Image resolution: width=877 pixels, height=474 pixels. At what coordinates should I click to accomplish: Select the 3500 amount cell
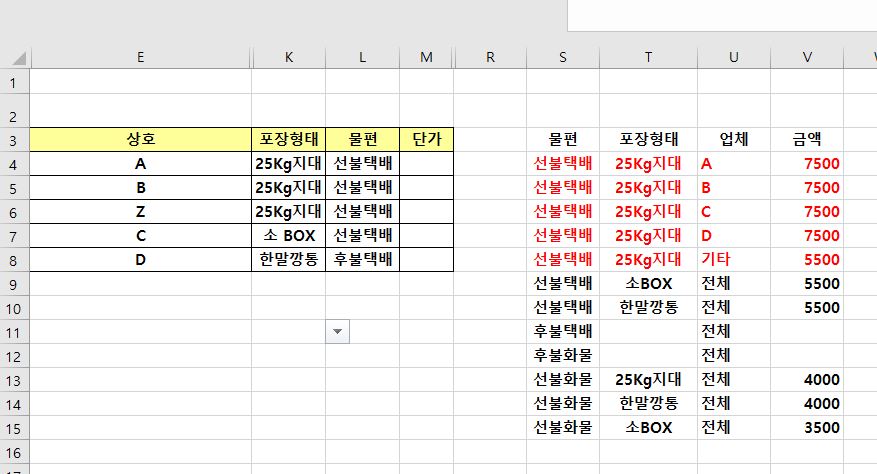coord(807,427)
